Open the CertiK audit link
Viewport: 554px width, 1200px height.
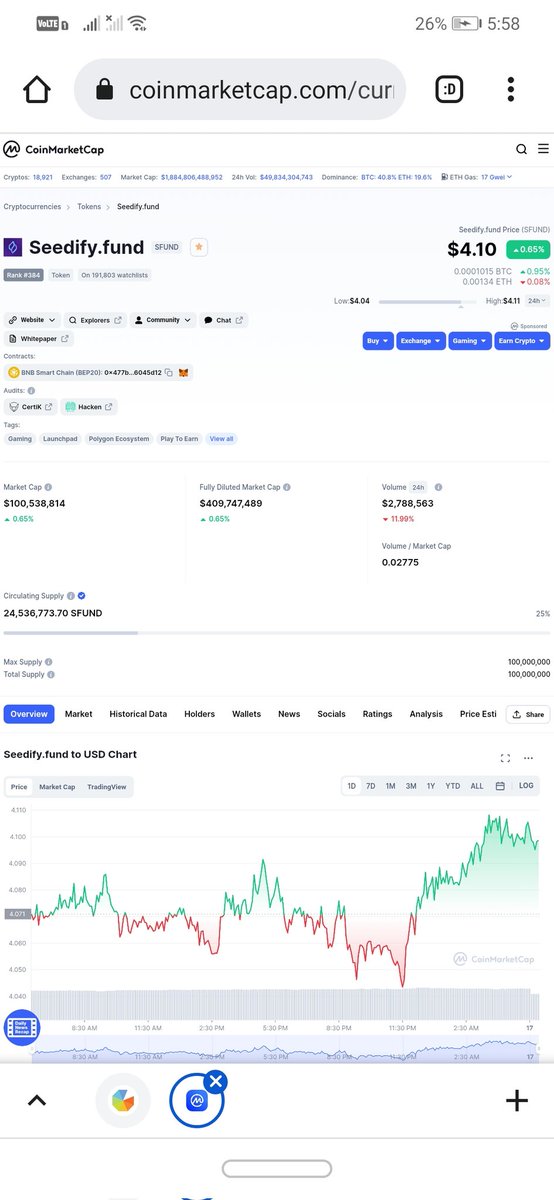(x=30, y=407)
